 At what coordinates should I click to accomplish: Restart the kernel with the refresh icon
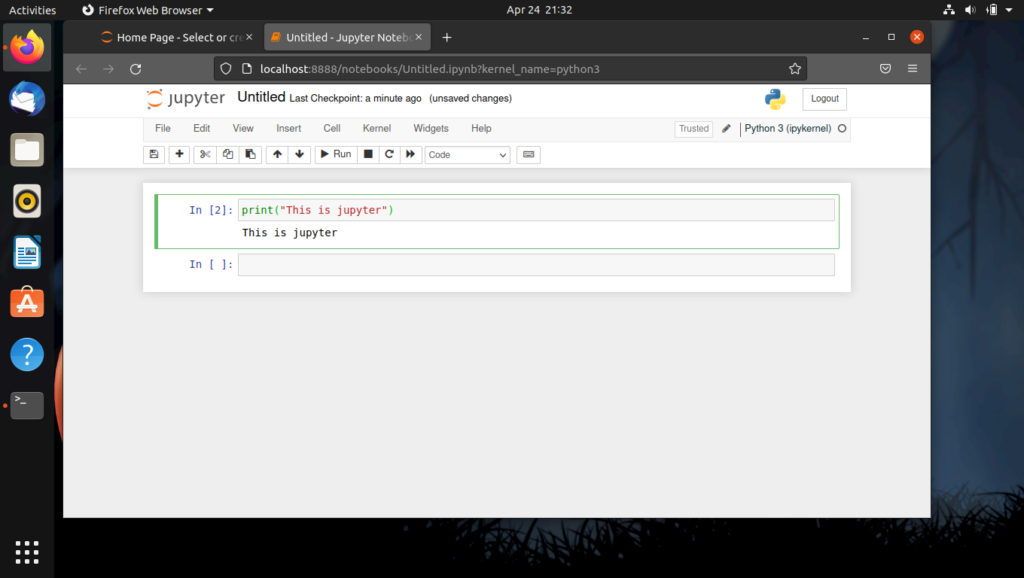click(x=389, y=154)
